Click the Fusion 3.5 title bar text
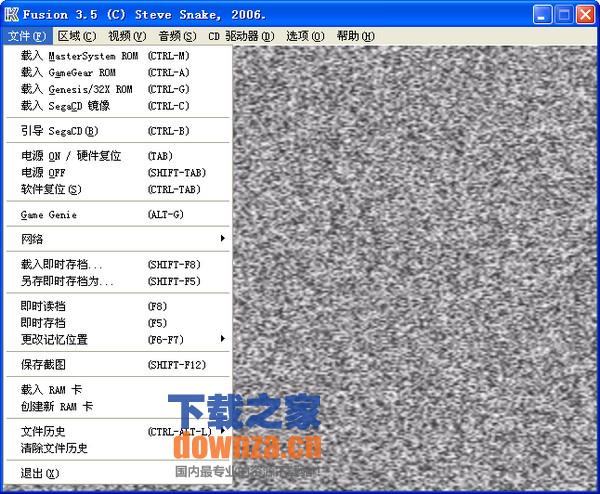 click(144, 15)
